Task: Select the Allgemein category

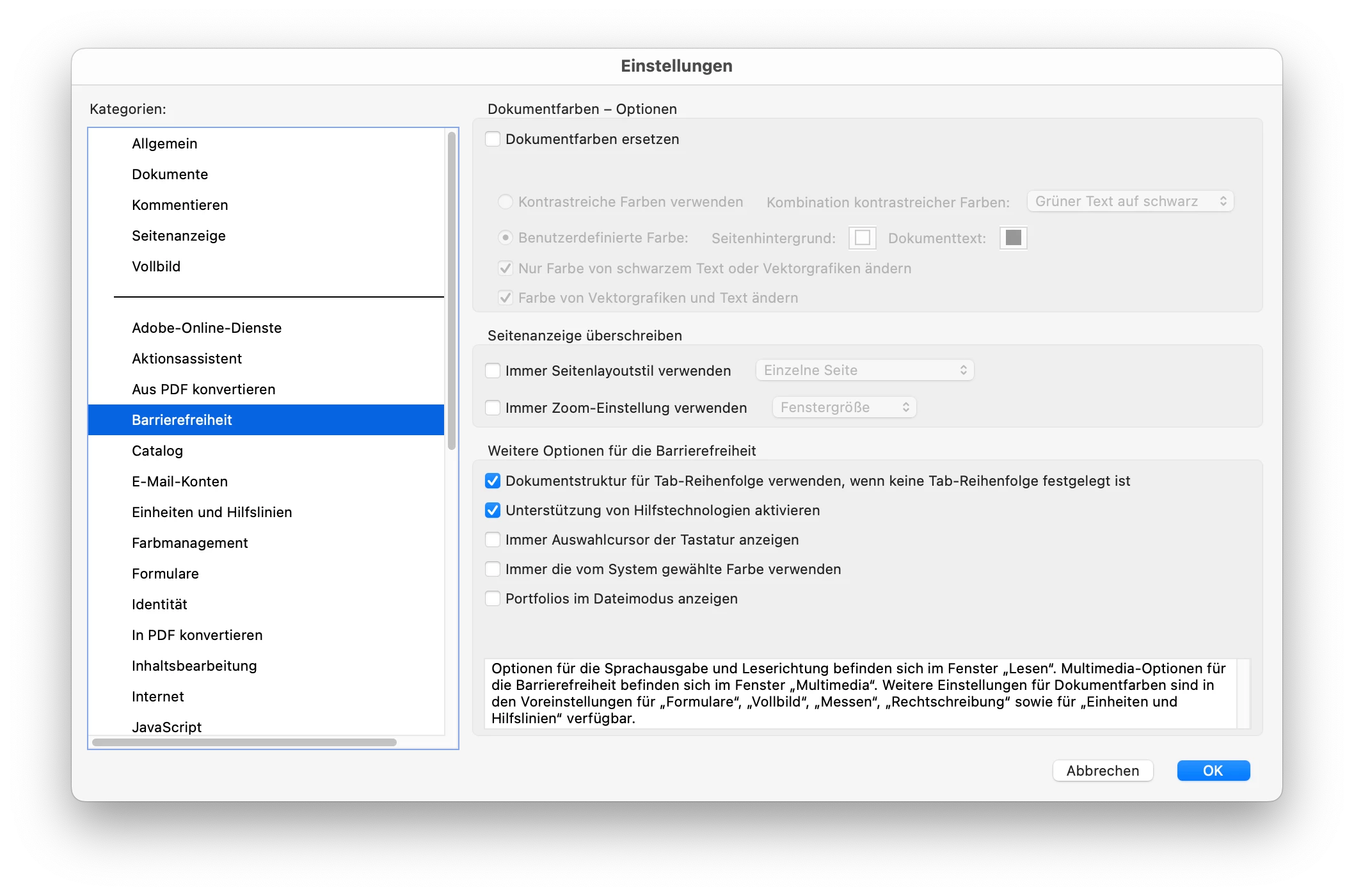Action: coord(164,144)
